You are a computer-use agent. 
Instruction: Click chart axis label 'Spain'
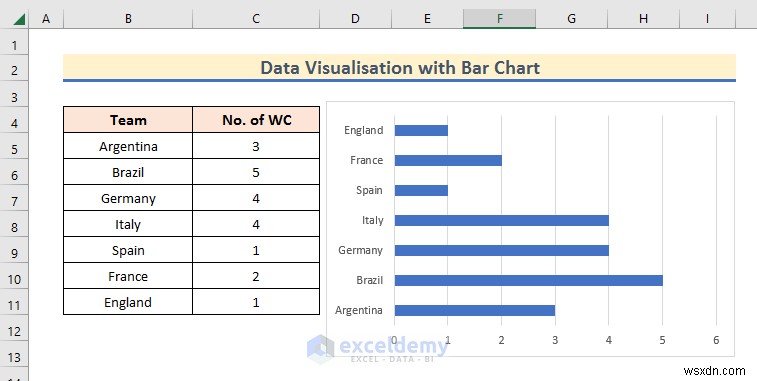(369, 190)
